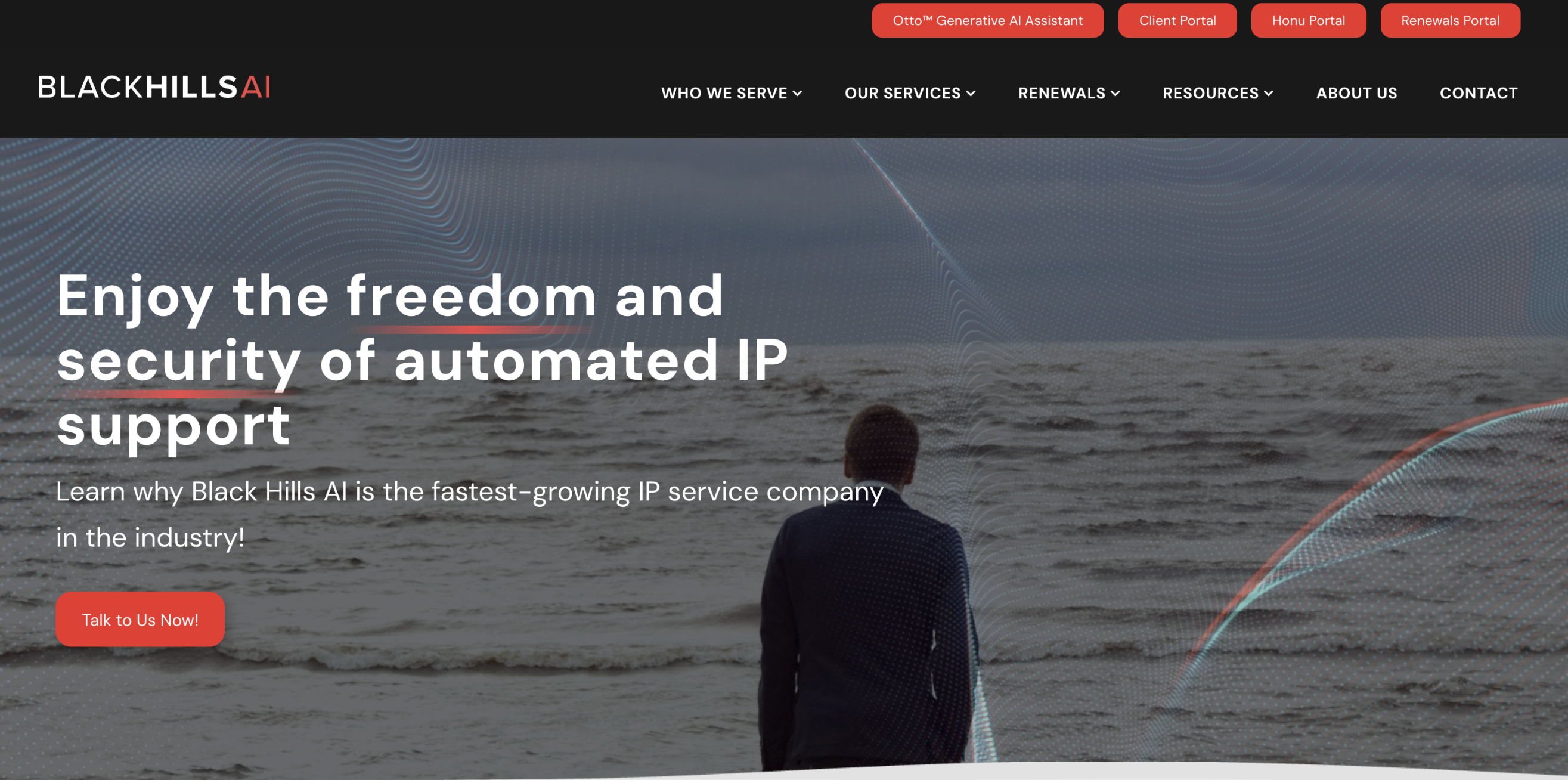1568x780 pixels.
Task: Expand the Resources chevron arrow
Action: click(1269, 94)
